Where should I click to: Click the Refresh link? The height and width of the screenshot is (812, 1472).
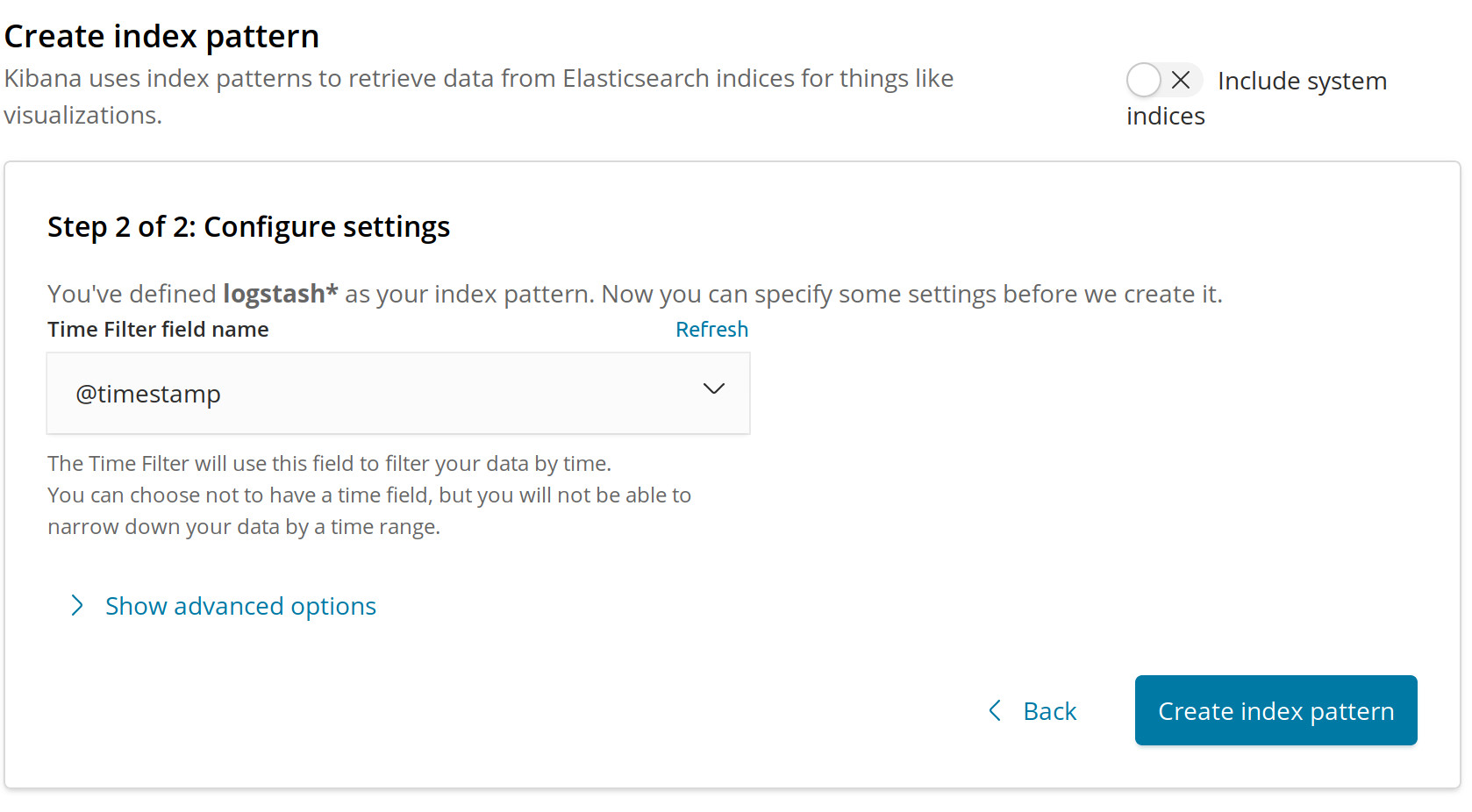[711, 330]
